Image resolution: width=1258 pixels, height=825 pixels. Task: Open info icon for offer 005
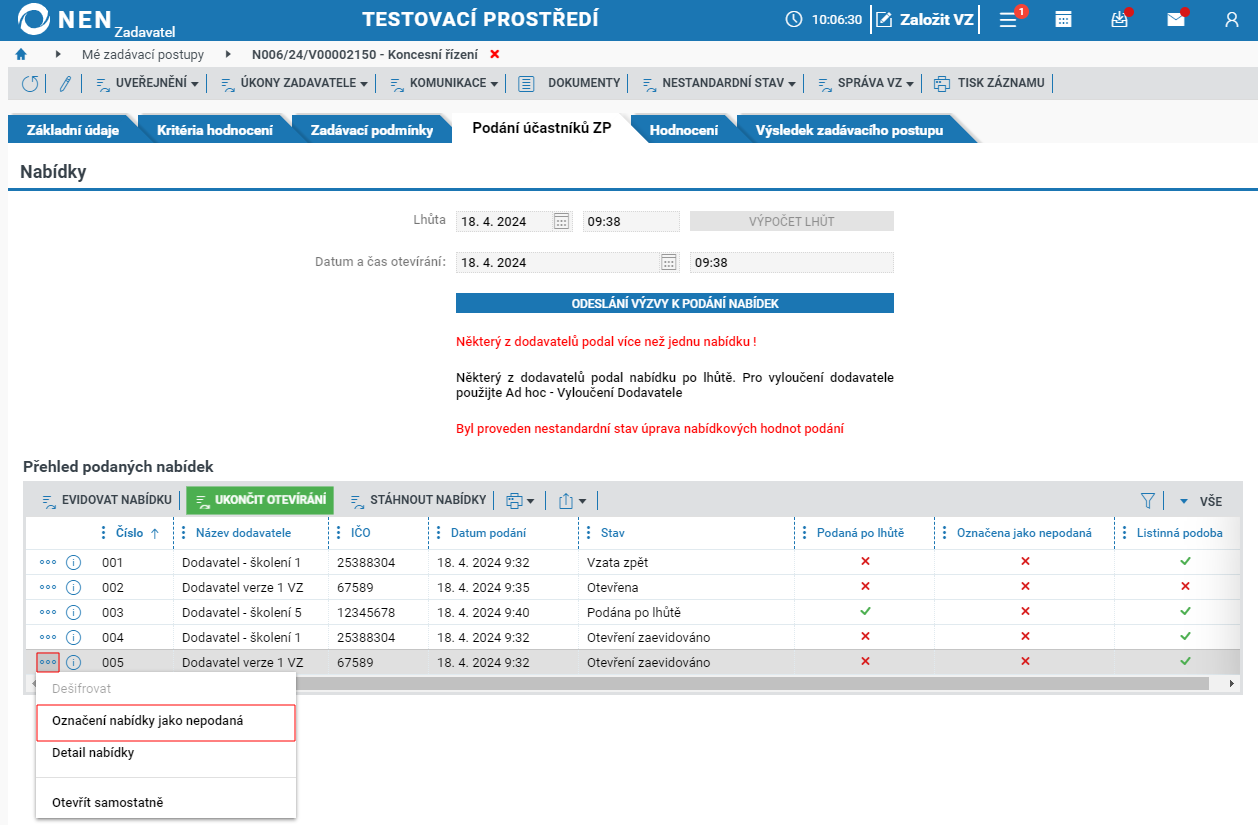point(73,662)
